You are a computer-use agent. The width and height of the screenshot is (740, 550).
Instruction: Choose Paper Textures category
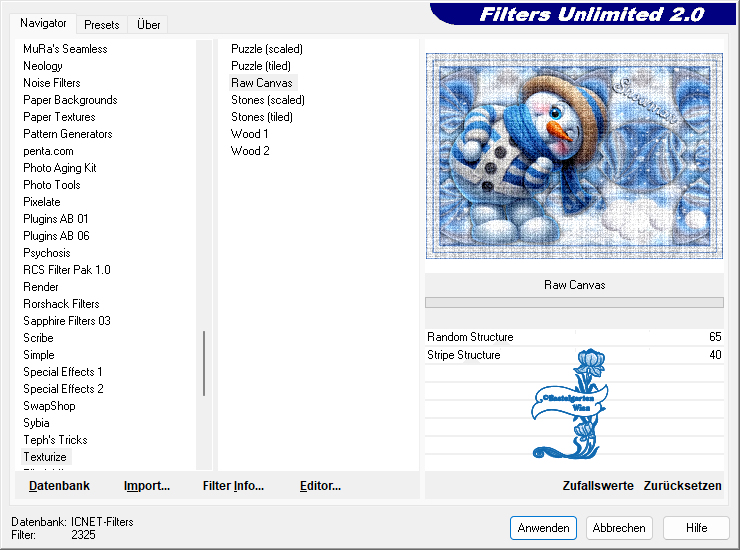pos(59,117)
